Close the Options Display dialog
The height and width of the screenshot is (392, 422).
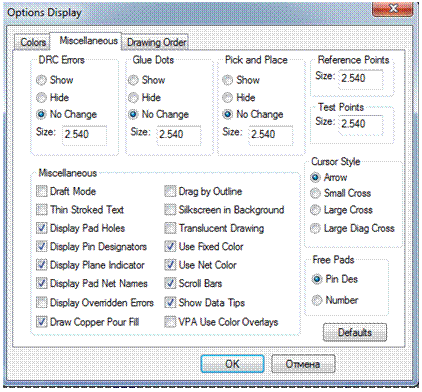click(394, 8)
